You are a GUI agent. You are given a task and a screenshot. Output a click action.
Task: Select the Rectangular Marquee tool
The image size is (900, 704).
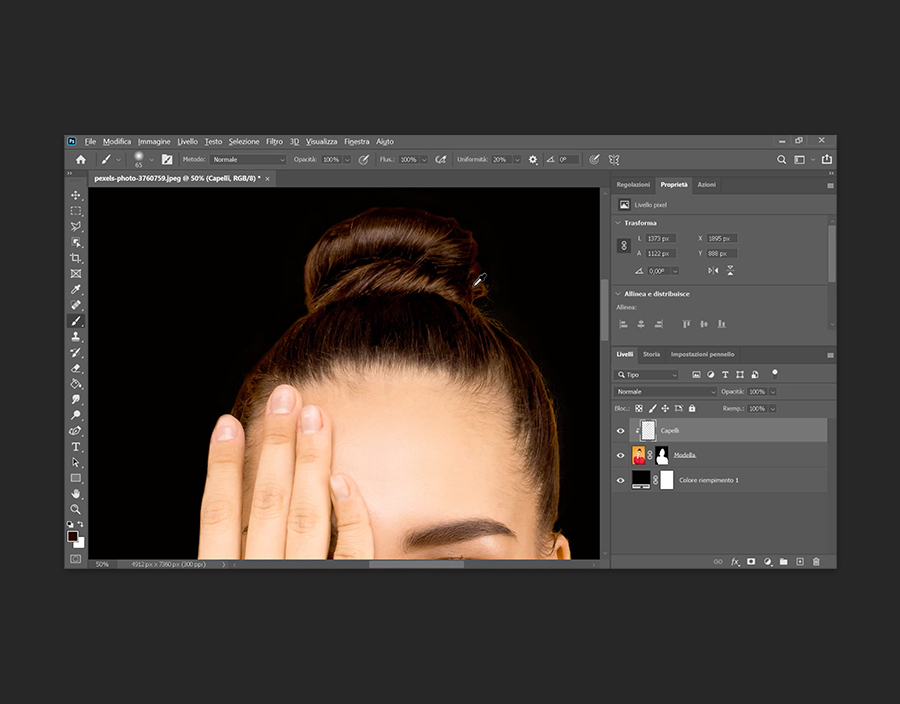click(76, 211)
